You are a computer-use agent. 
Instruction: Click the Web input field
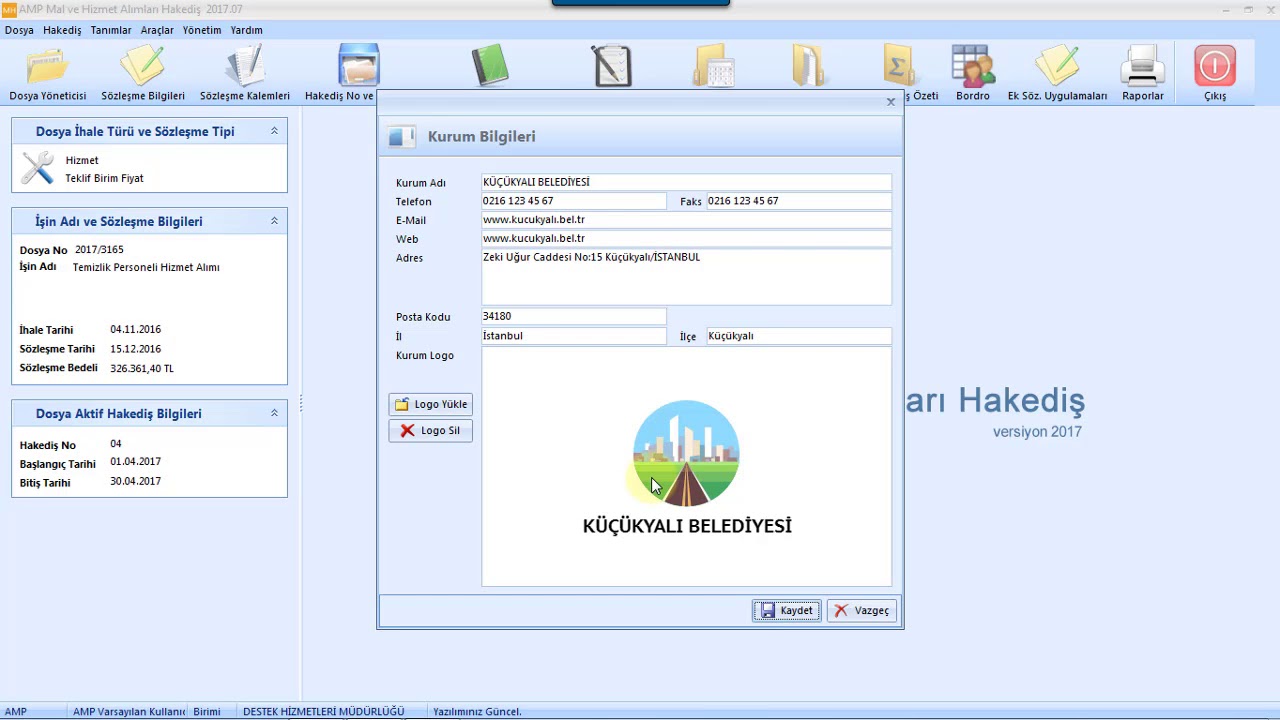[686, 239]
